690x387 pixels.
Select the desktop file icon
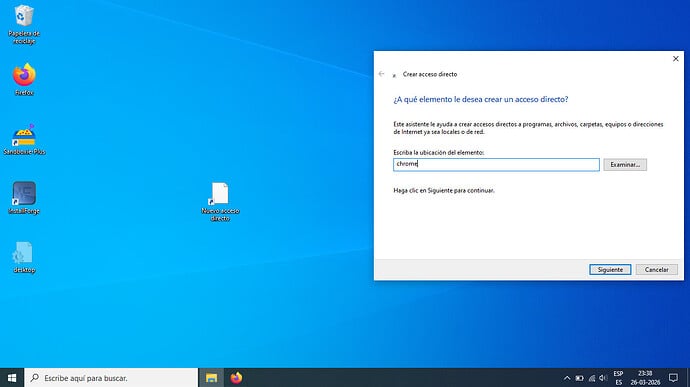pyautogui.click(x=24, y=257)
